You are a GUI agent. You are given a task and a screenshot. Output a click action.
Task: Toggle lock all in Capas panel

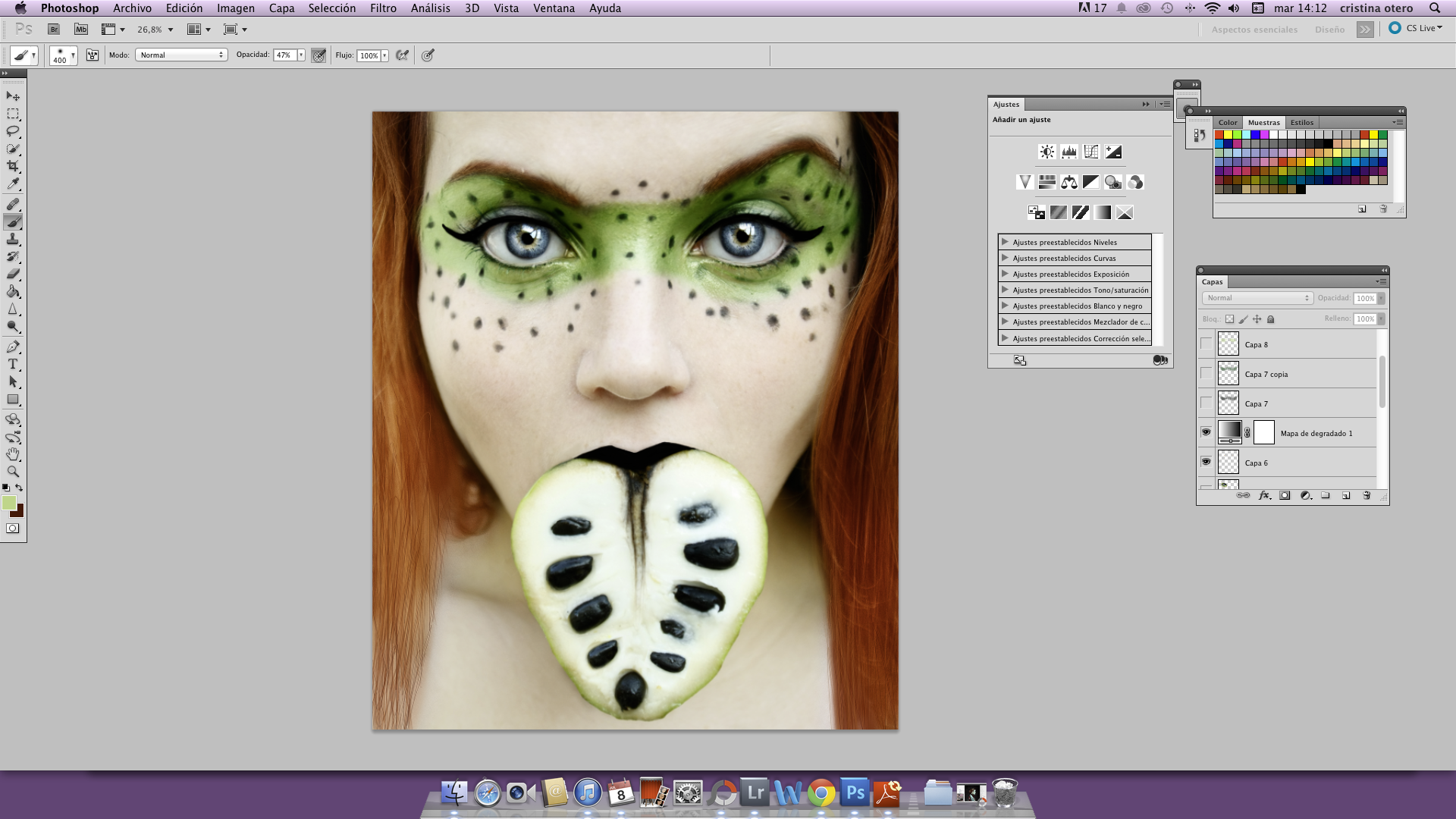point(1271,319)
